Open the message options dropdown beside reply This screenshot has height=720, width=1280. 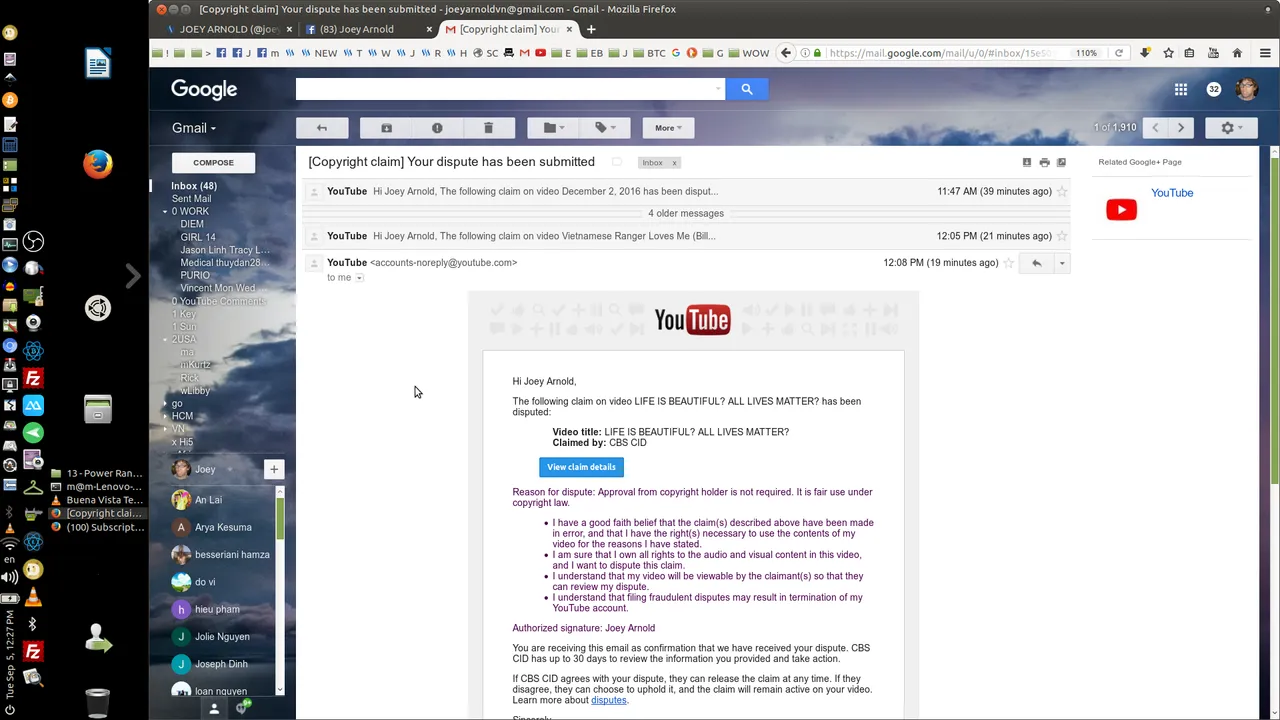click(x=1062, y=263)
